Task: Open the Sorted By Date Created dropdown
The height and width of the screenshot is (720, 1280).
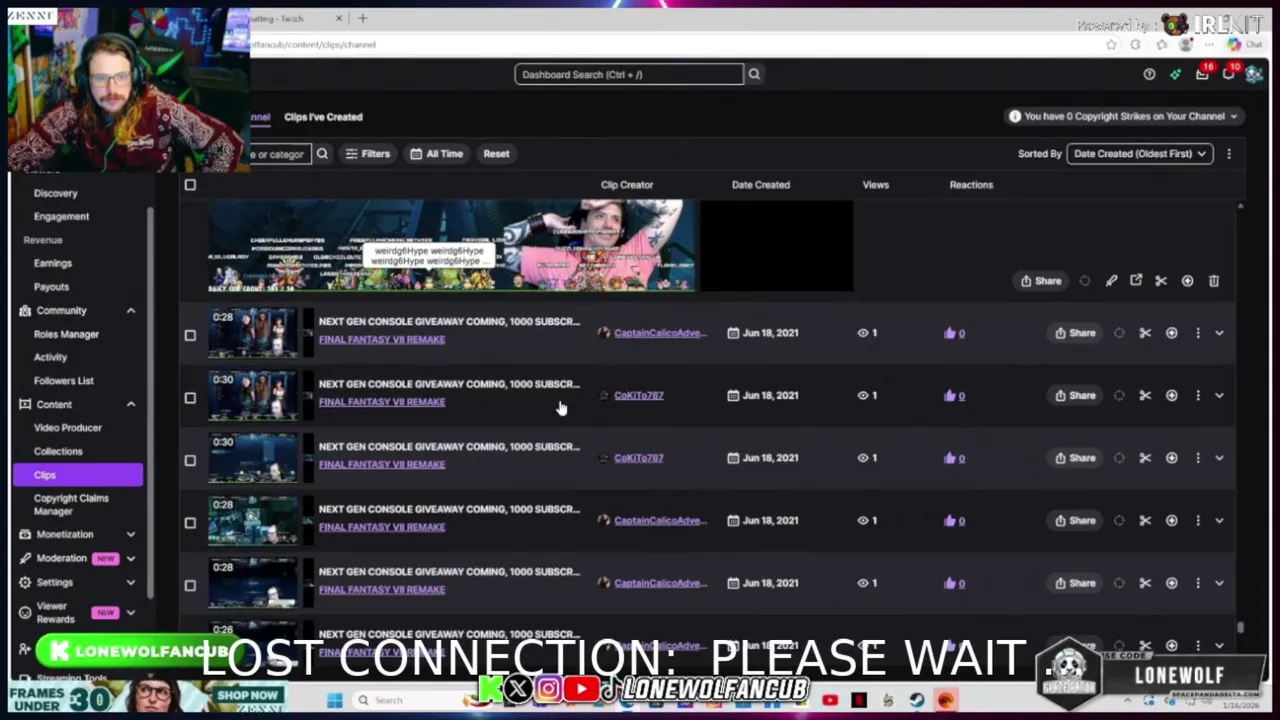Action: (x=1140, y=154)
